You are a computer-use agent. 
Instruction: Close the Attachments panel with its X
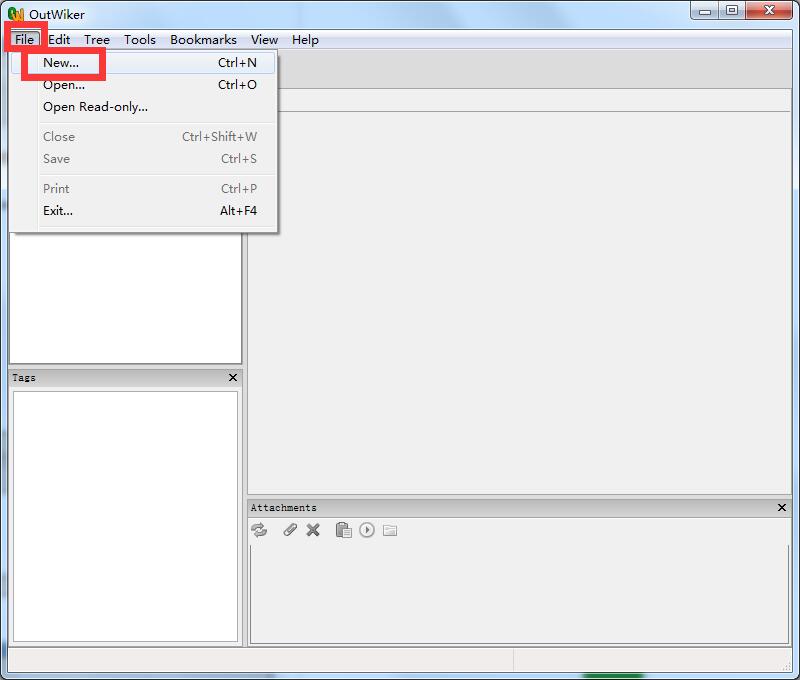[x=783, y=507]
